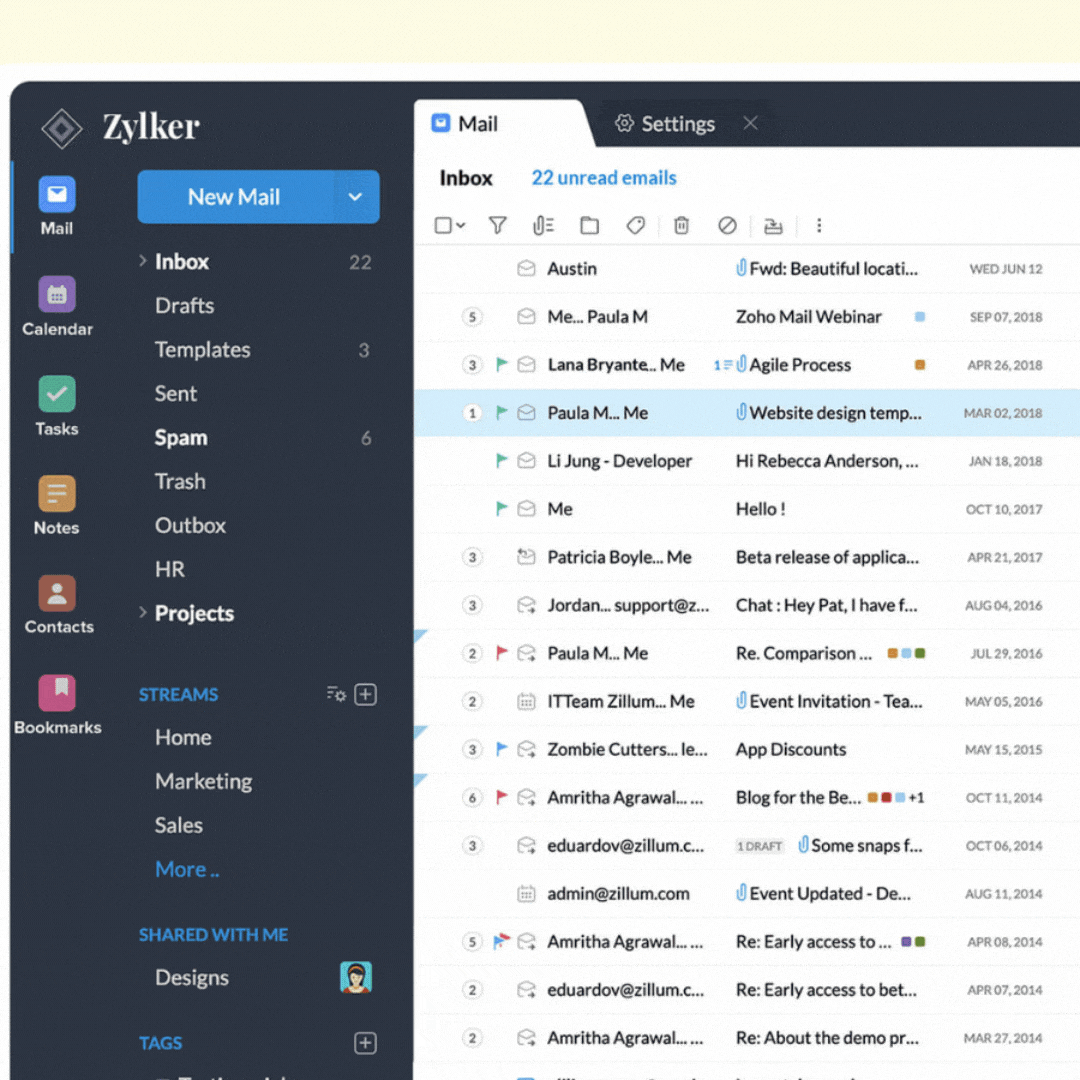Click orange tag swatch on Agile Process email
This screenshot has width=1080, height=1080.
[x=920, y=364]
